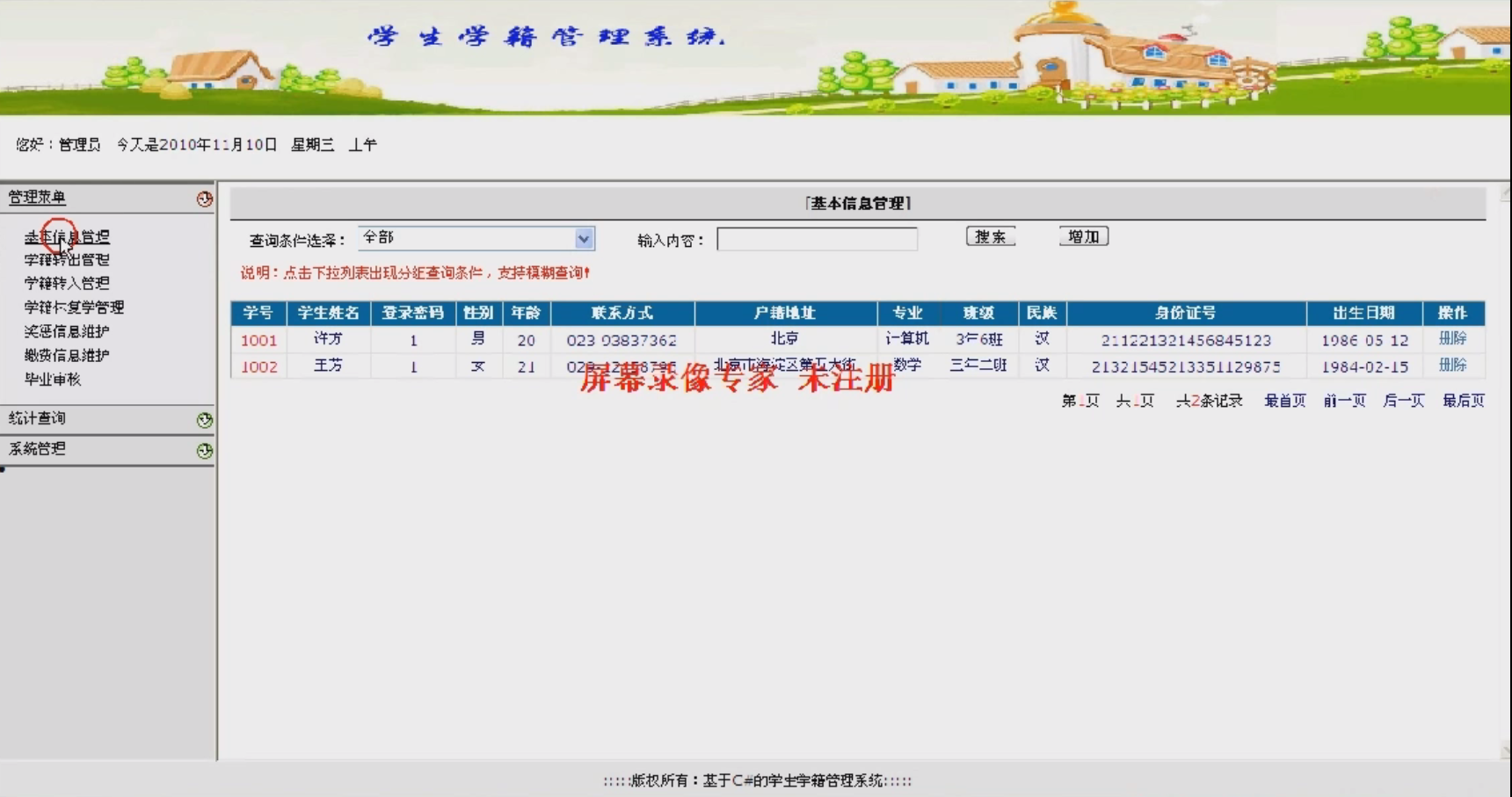Image resolution: width=1512 pixels, height=797 pixels.
Task: Click student name 许芳 cell
Action: point(329,339)
